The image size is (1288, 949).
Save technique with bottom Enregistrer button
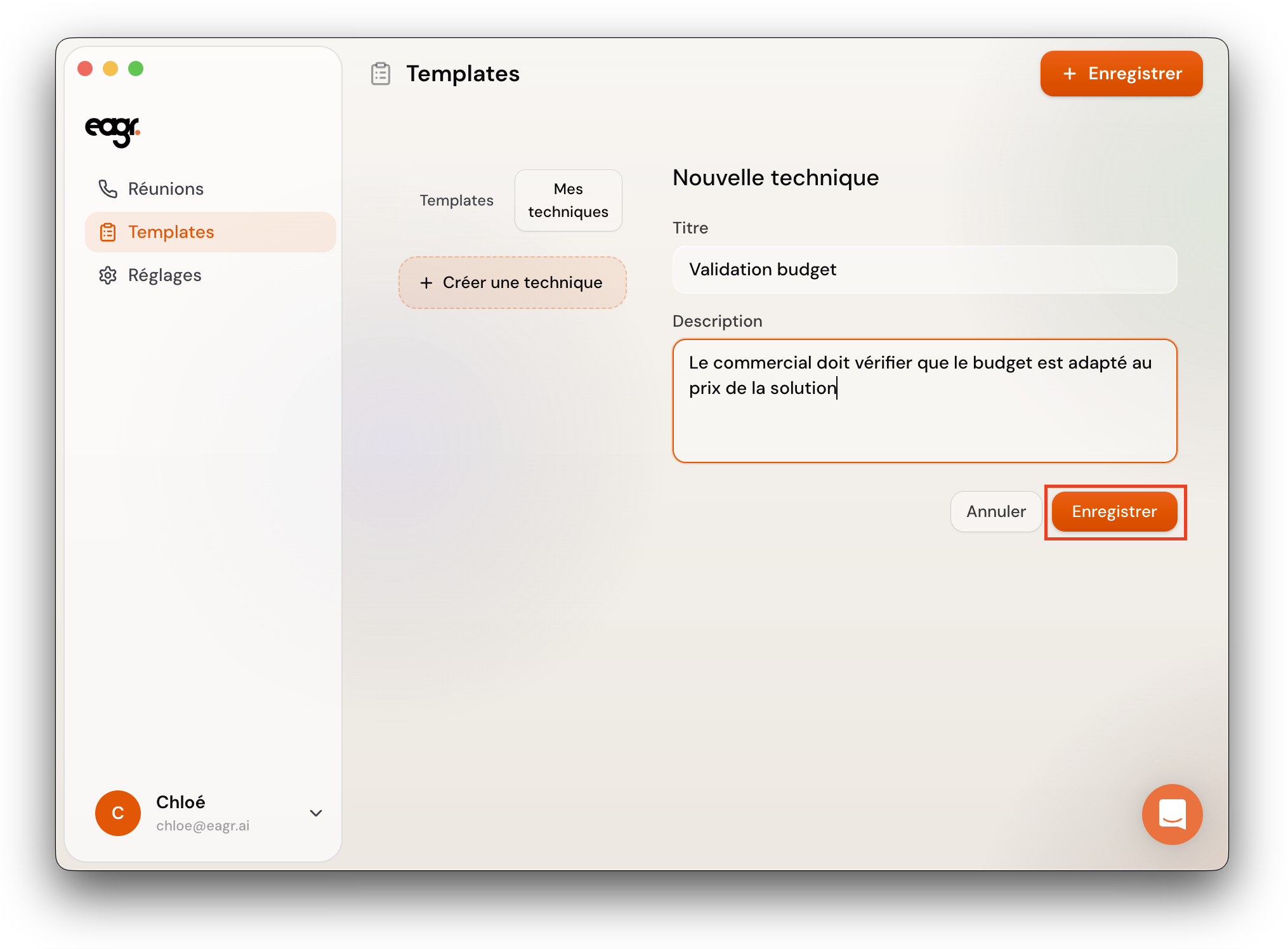click(x=1114, y=512)
